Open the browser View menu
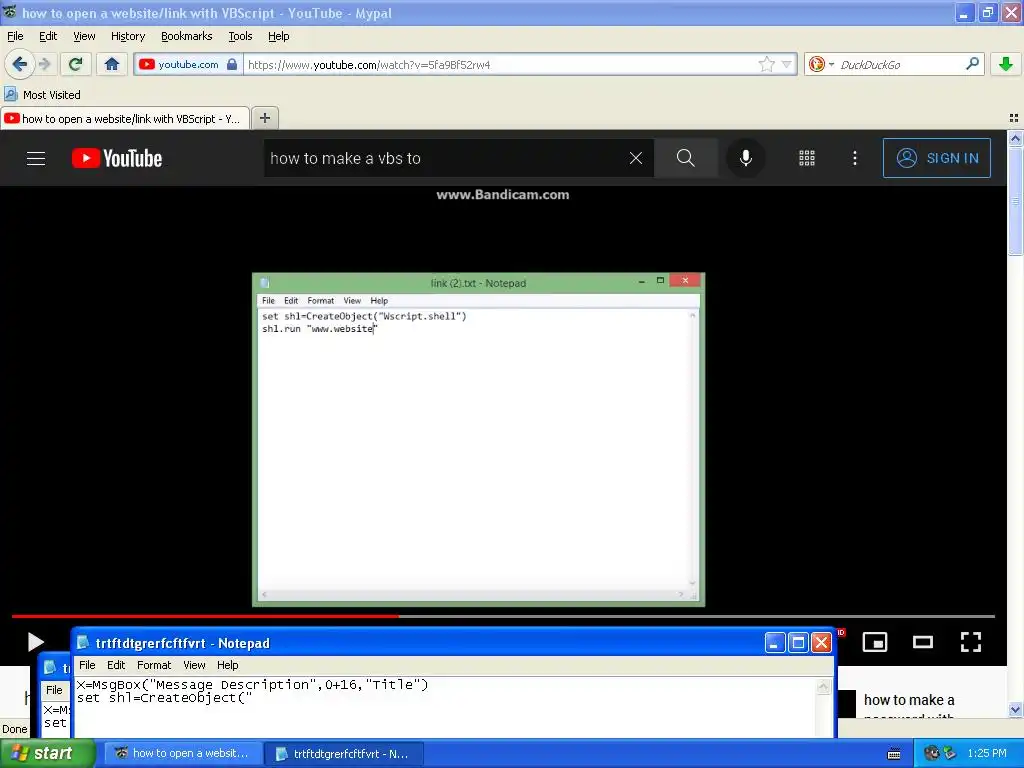The image size is (1024, 768). (x=84, y=36)
